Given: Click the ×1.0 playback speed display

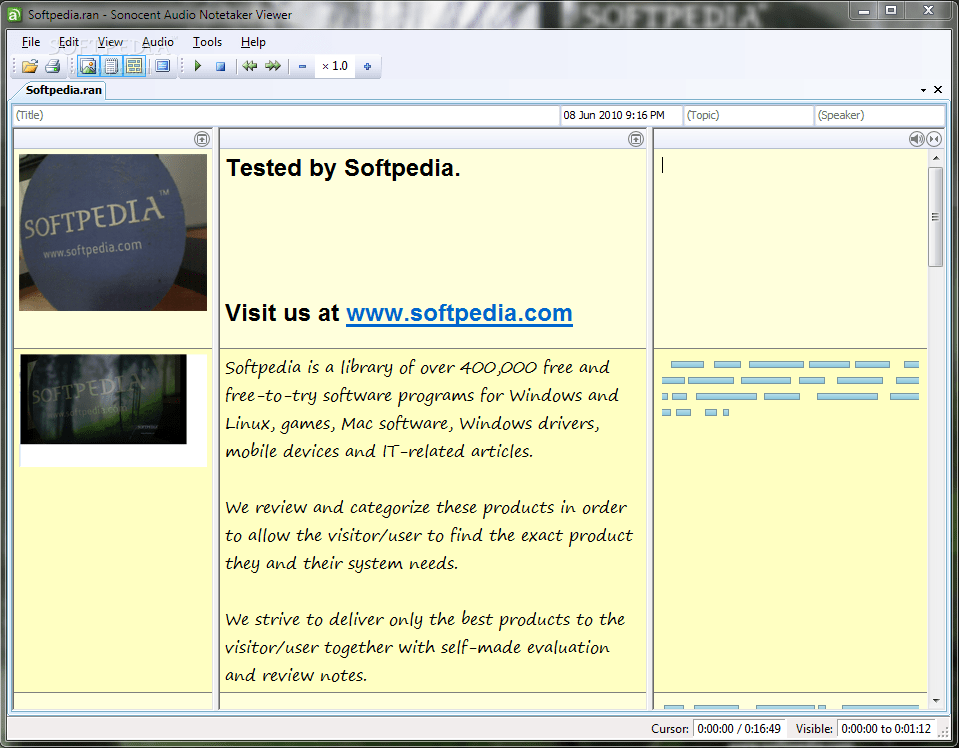Looking at the screenshot, I should click(334, 66).
